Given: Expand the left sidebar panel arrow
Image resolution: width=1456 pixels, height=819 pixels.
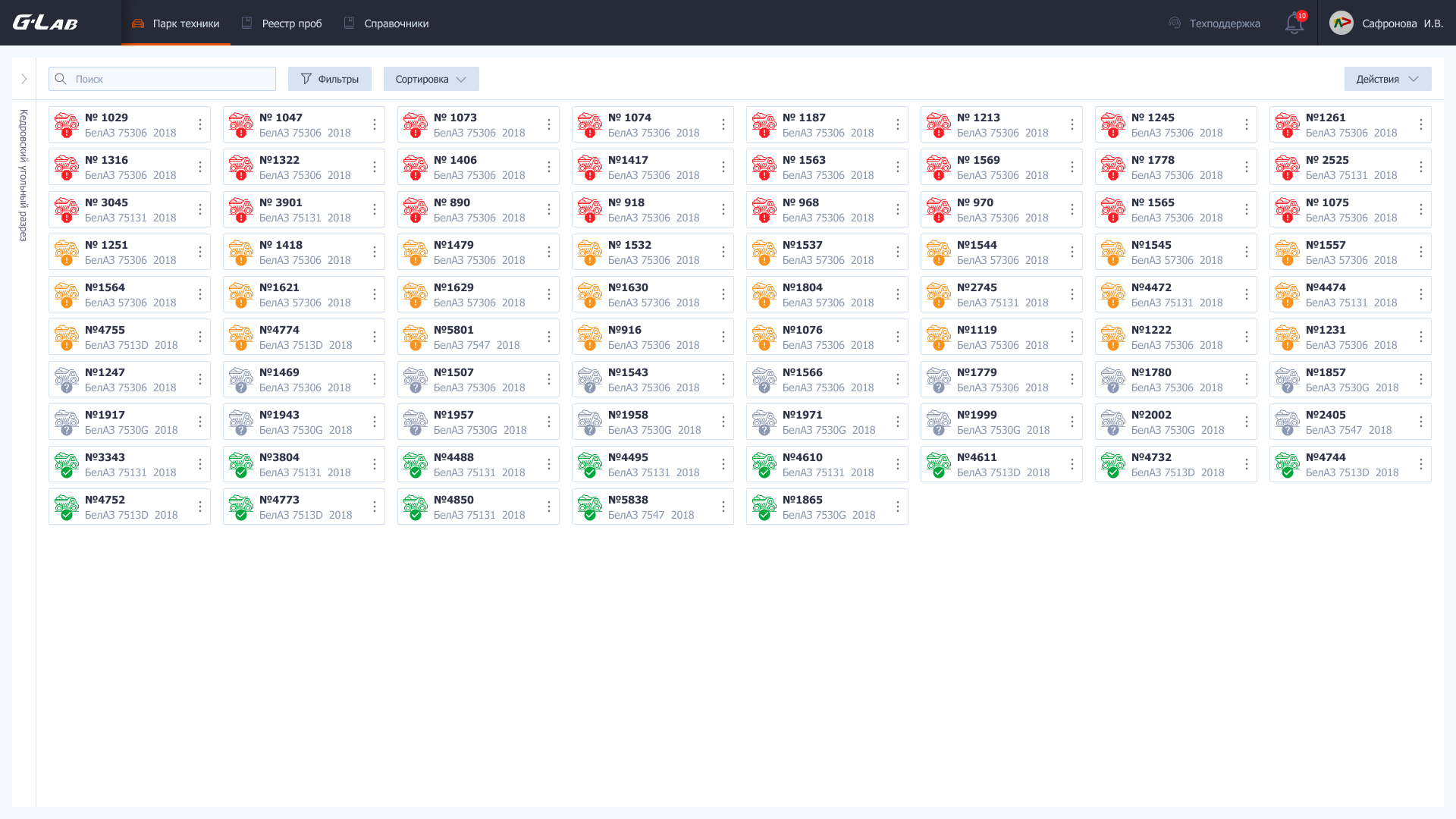Looking at the screenshot, I should 24,79.
